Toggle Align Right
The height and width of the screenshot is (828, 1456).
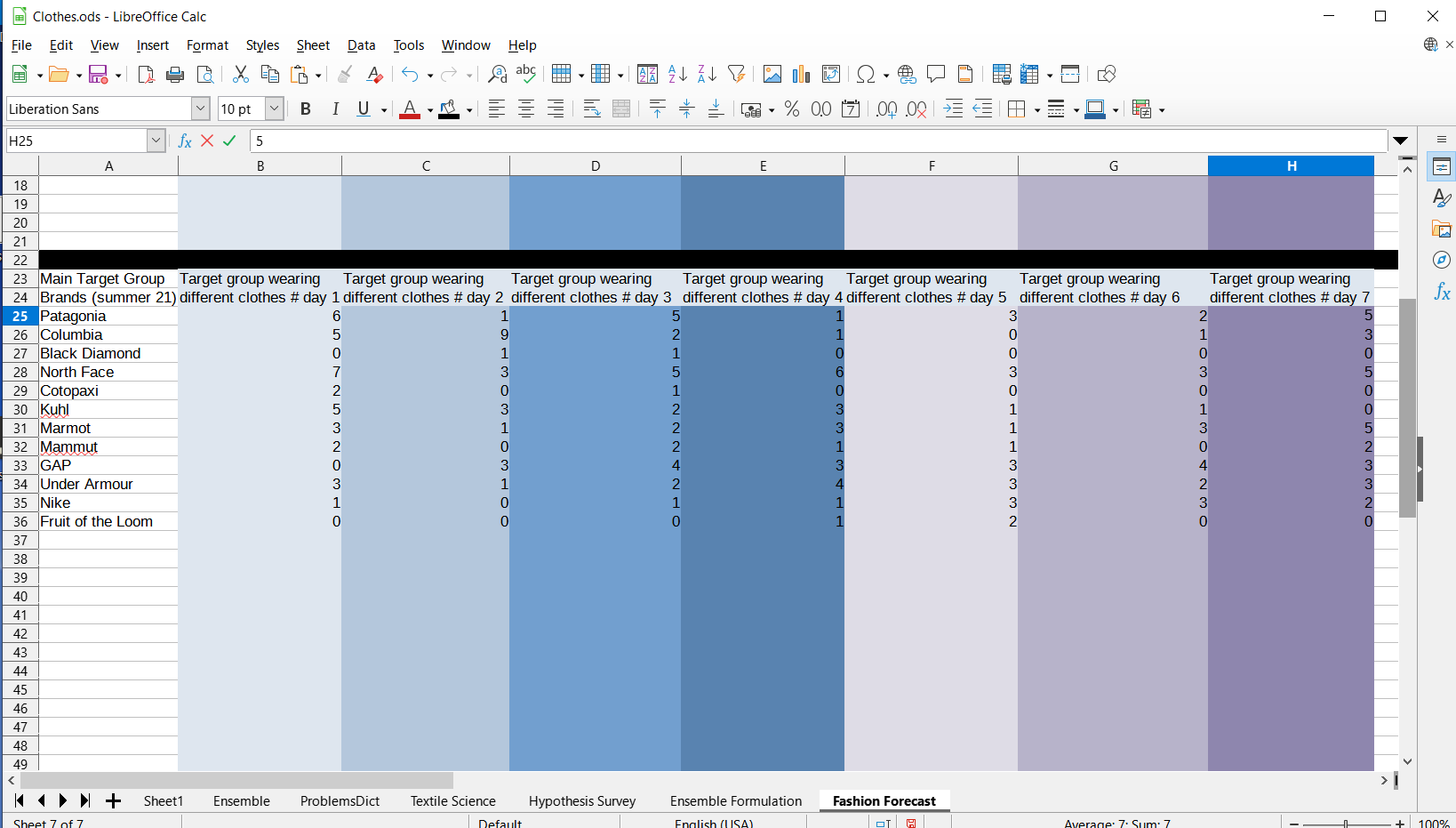point(556,109)
